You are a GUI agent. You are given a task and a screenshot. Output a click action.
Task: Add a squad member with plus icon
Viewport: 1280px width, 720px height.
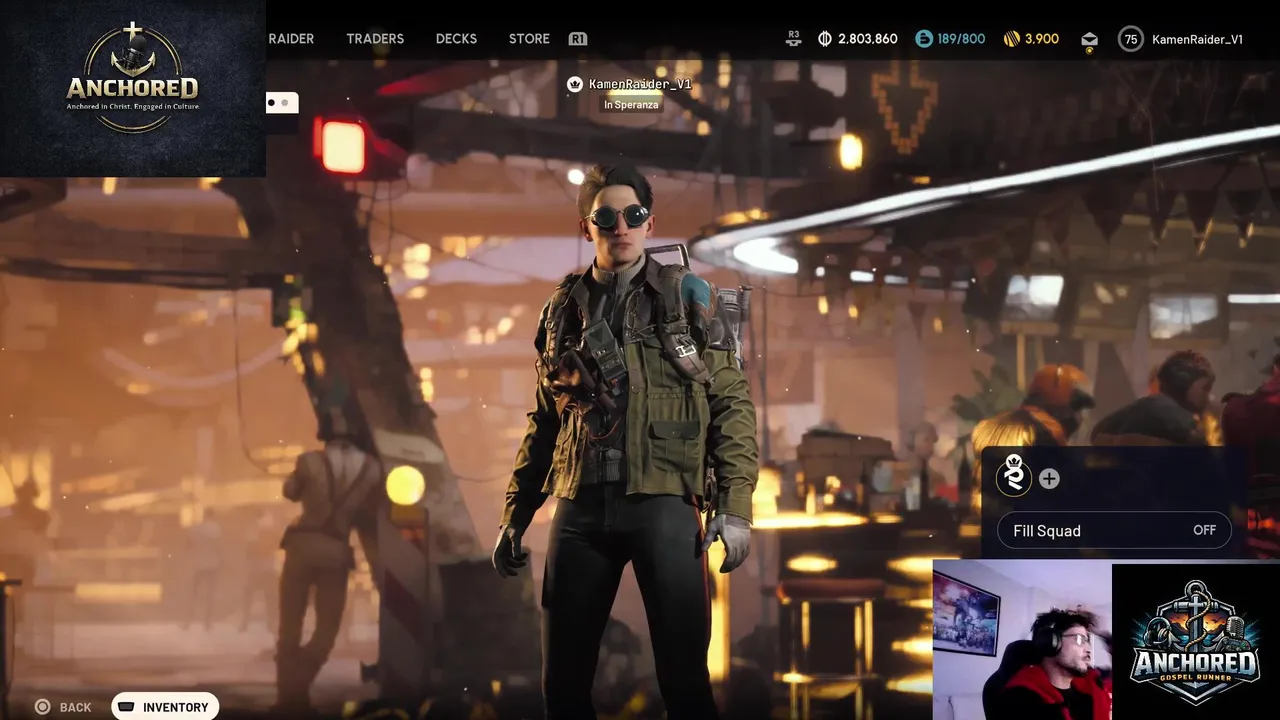click(x=1049, y=479)
